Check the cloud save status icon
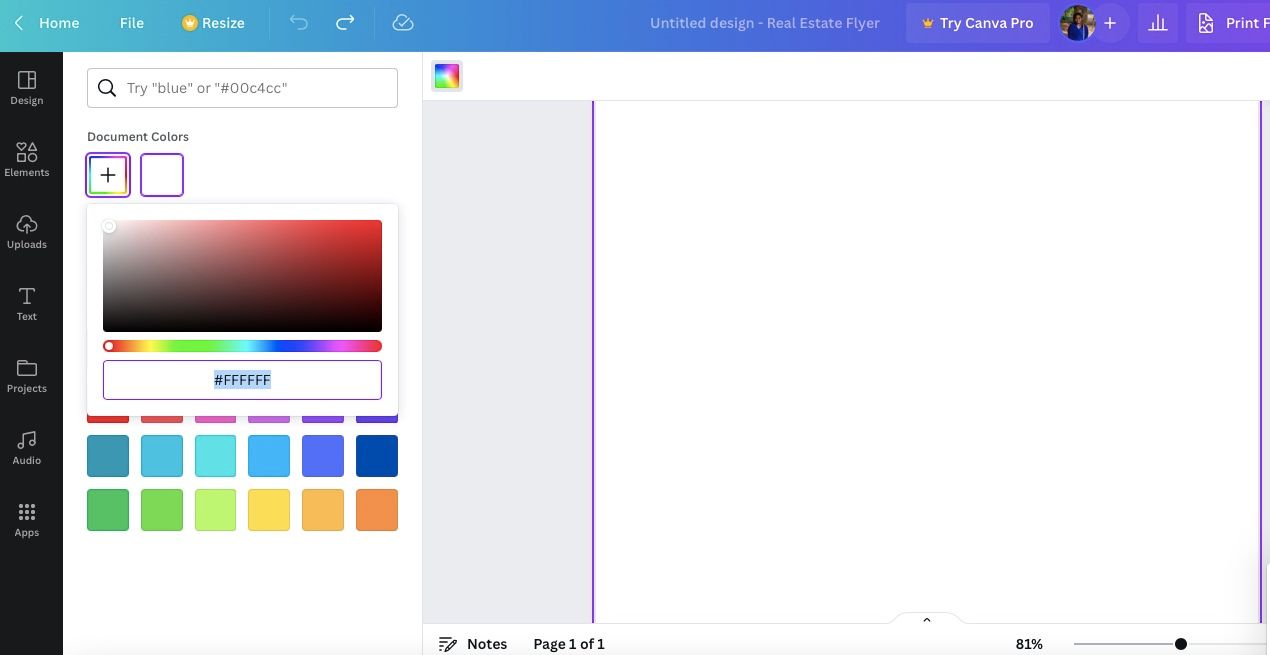Image resolution: width=1270 pixels, height=655 pixels. (x=403, y=22)
